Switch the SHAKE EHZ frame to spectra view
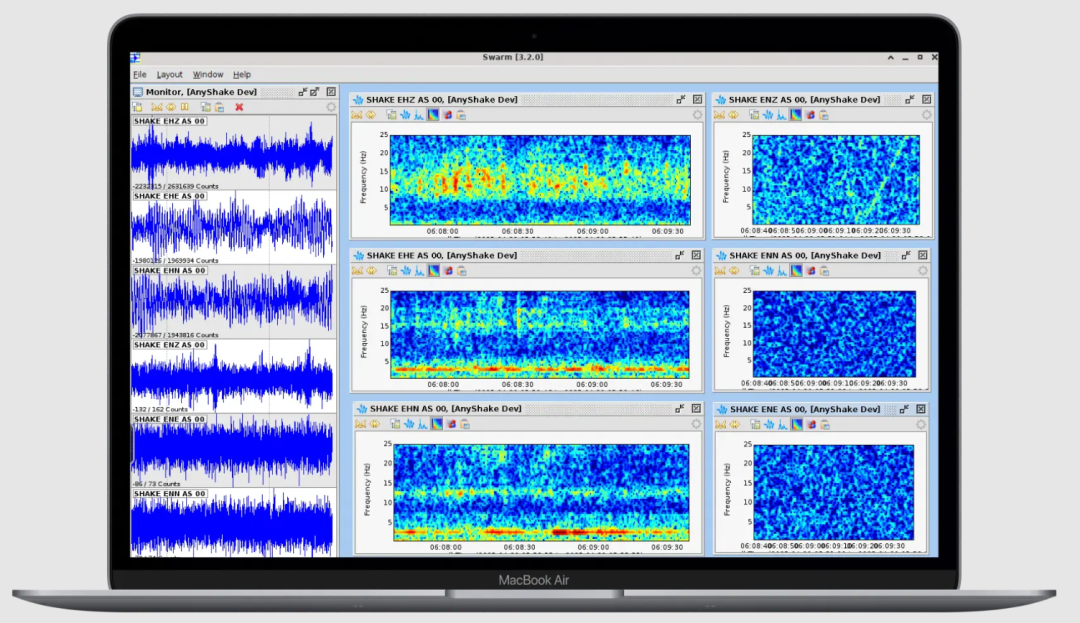Viewport: 1080px width, 623px height. coord(419,115)
